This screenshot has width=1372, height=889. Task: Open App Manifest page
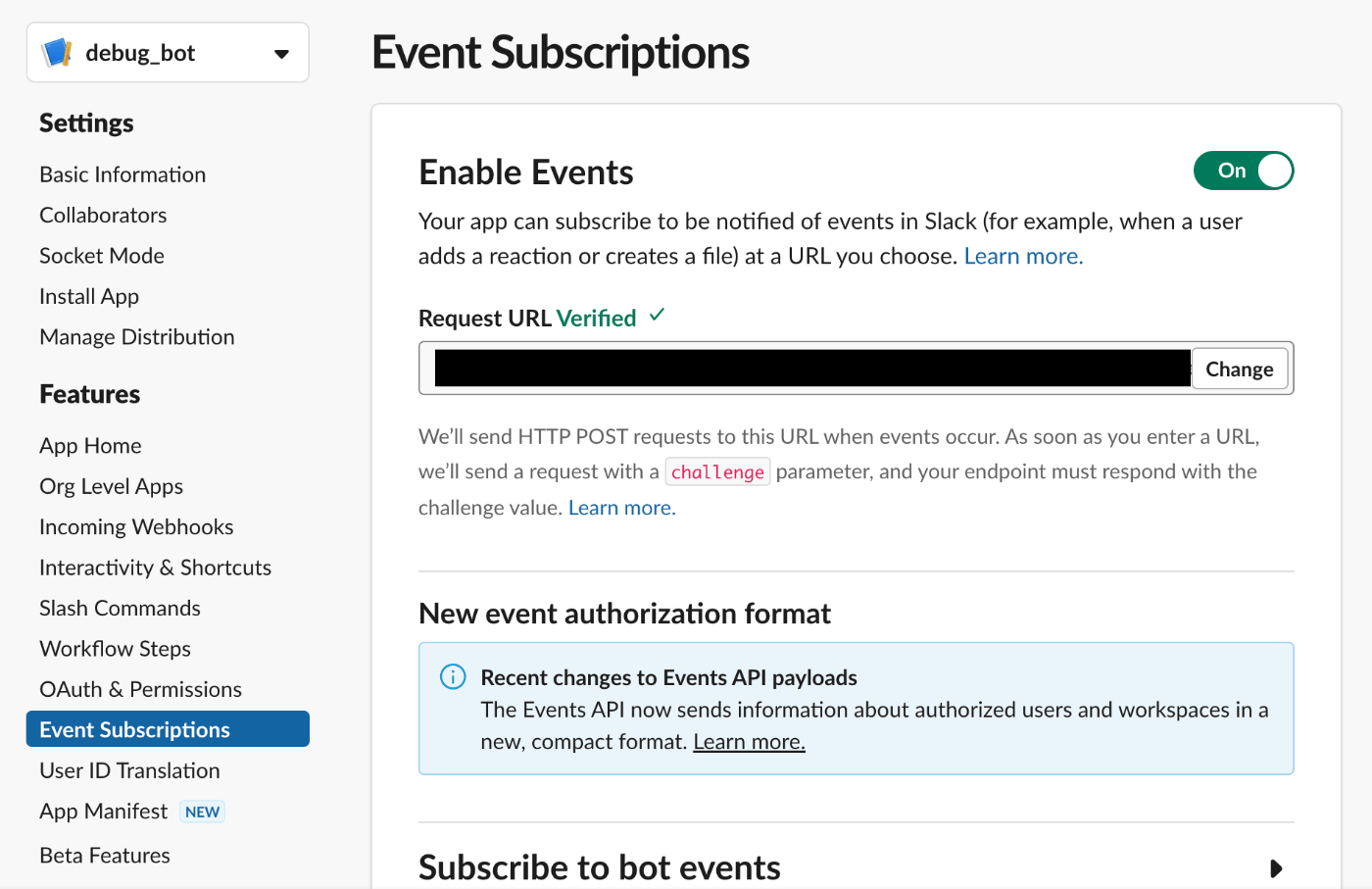click(103, 812)
